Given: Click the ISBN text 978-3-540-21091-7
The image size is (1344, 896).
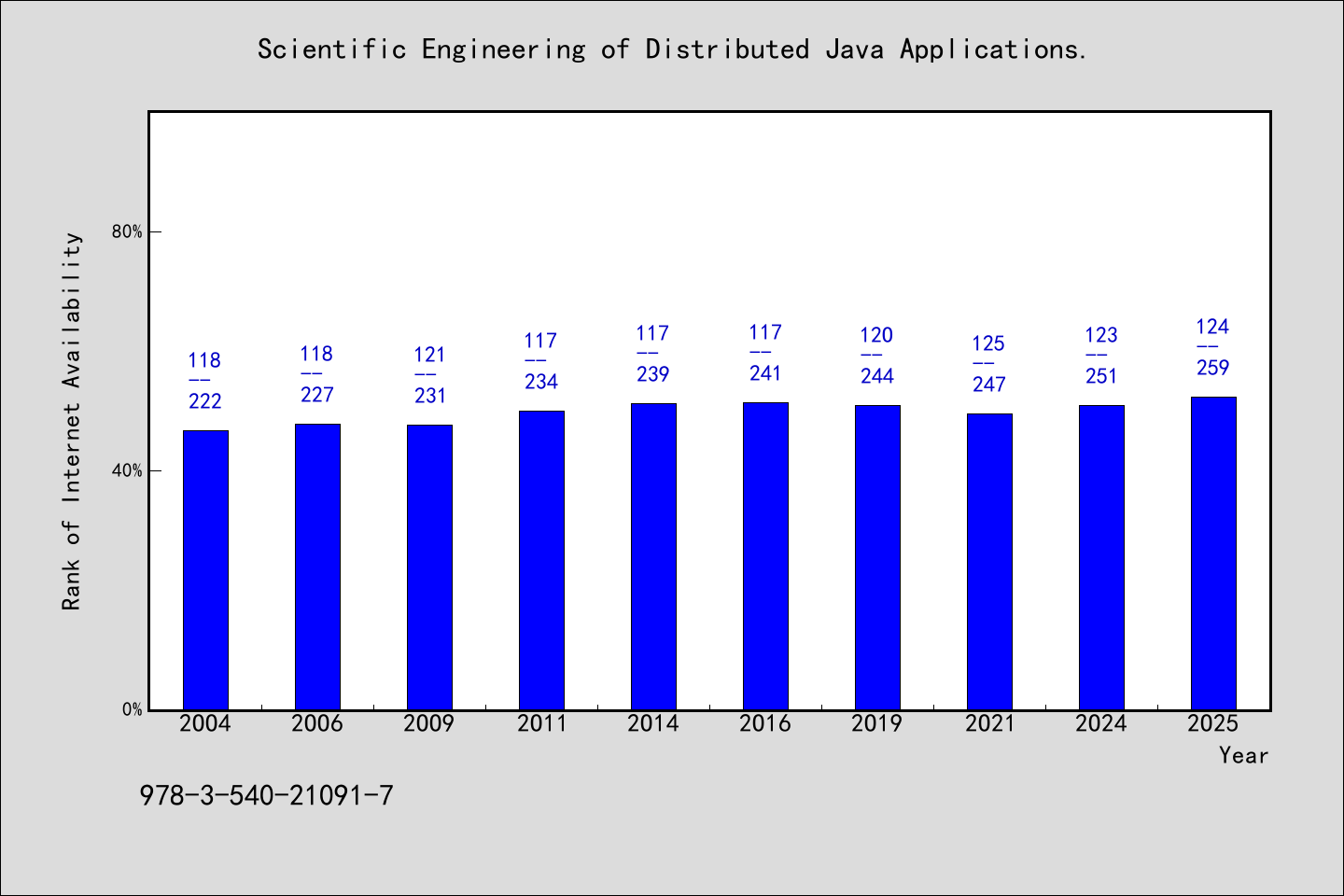Looking at the screenshot, I should (266, 795).
